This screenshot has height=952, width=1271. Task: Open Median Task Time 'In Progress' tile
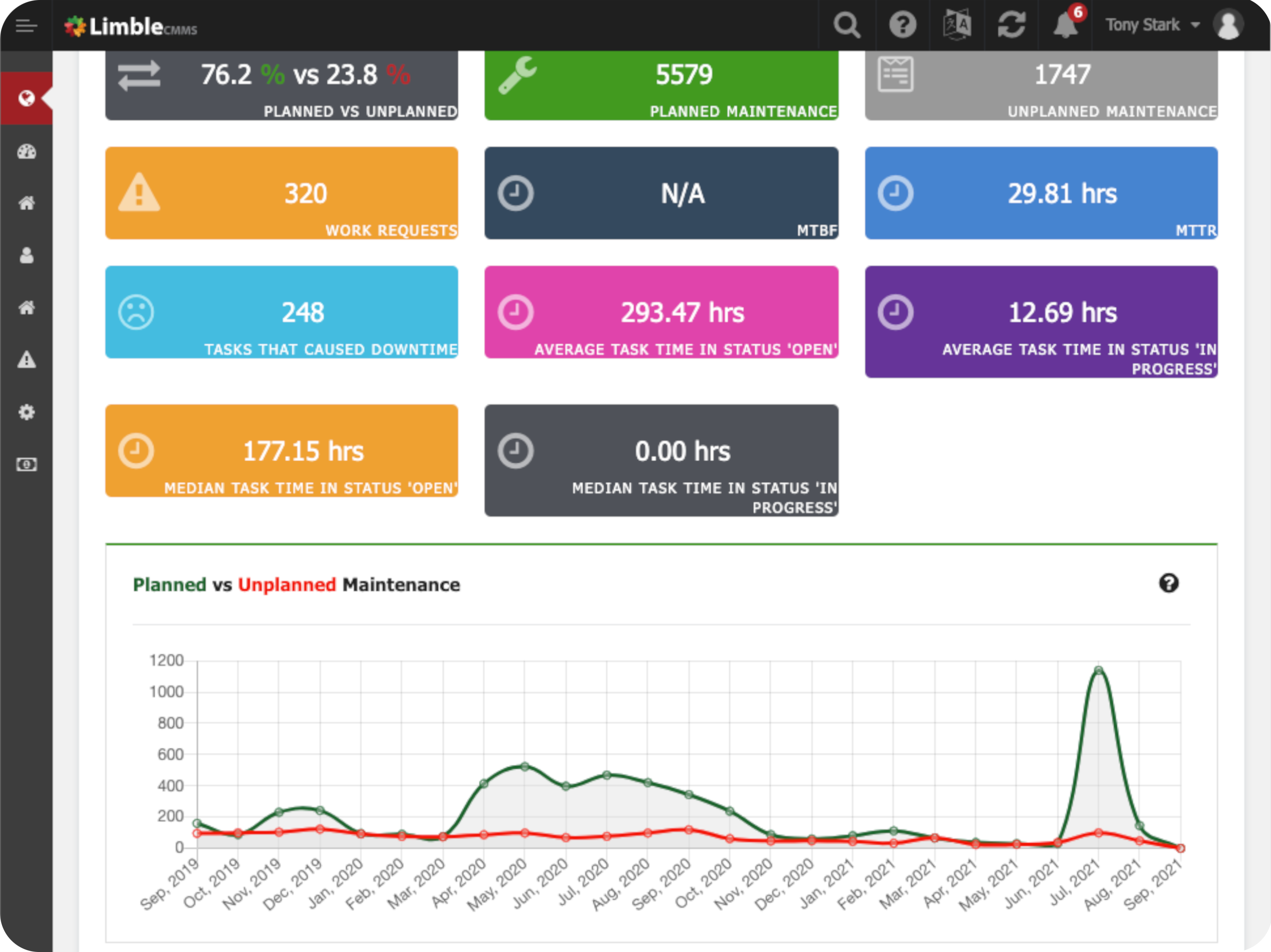tap(661, 460)
